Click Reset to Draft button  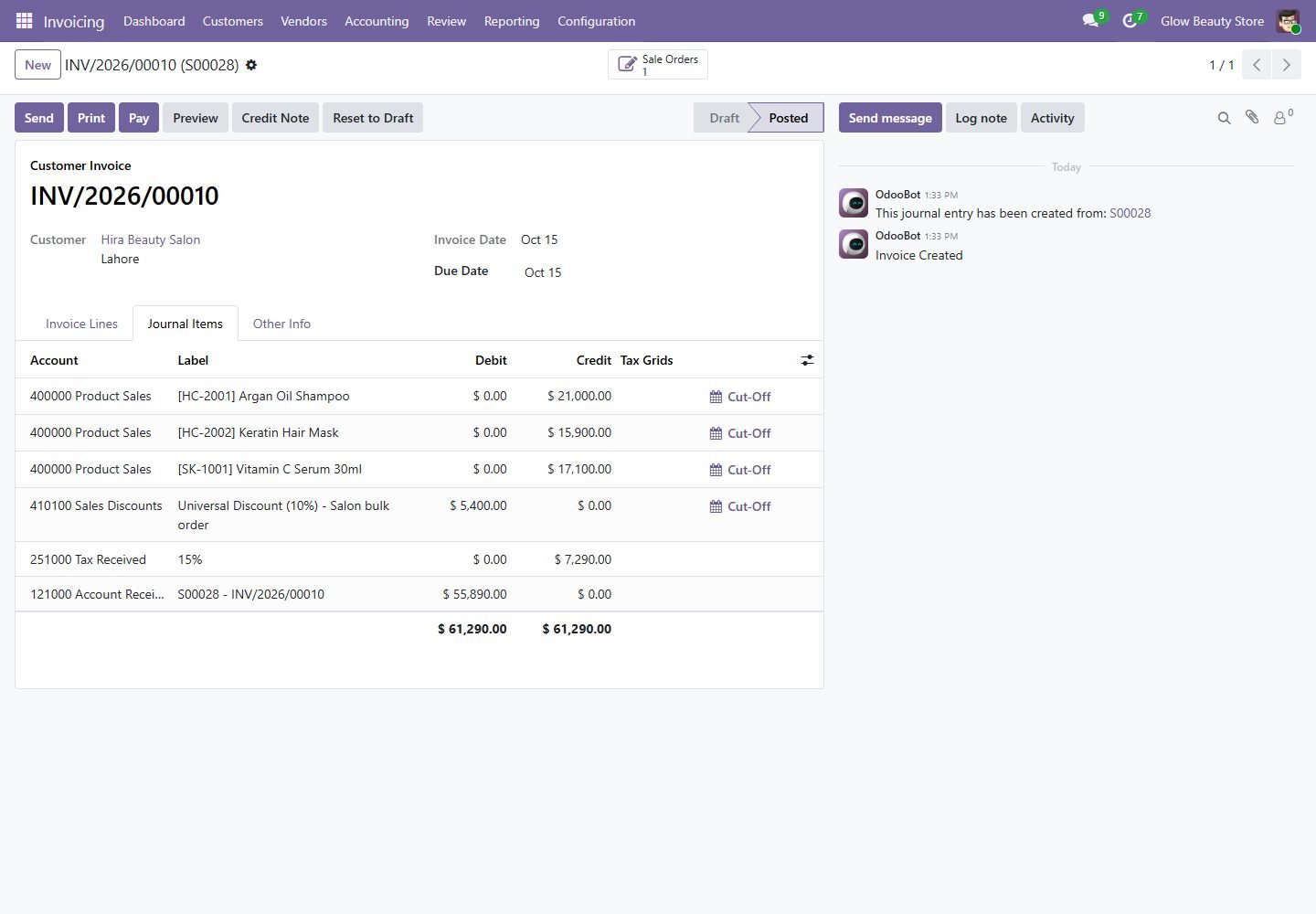(x=373, y=118)
